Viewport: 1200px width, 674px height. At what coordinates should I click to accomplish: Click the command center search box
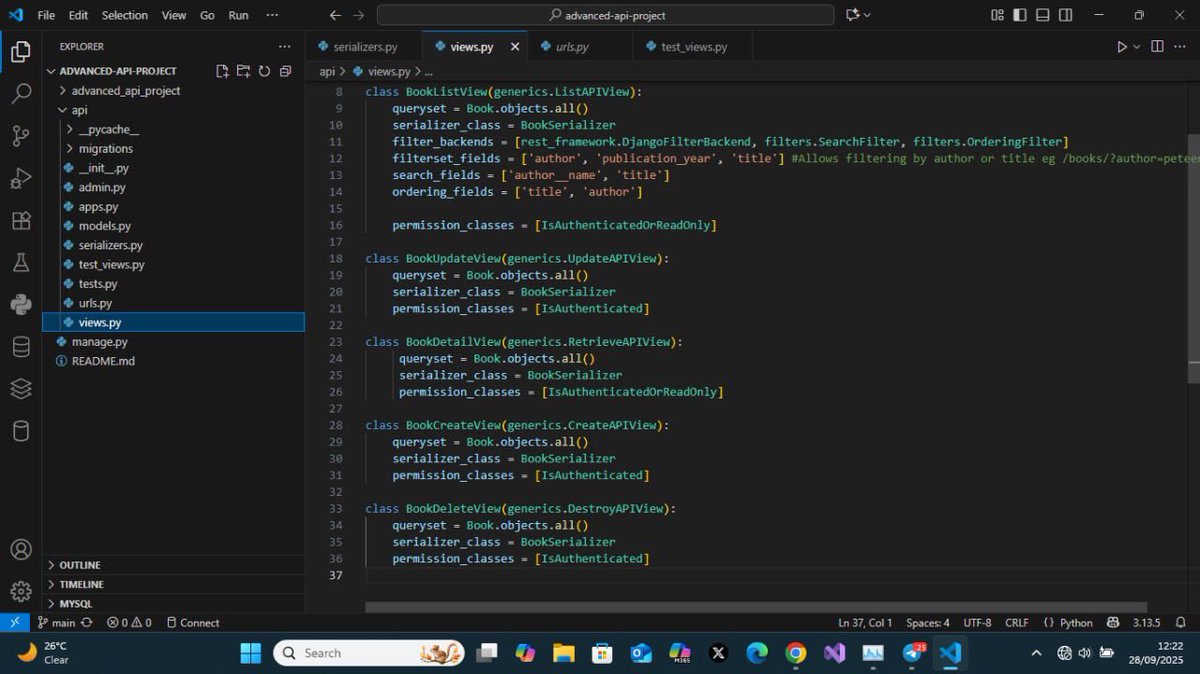(606, 15)
